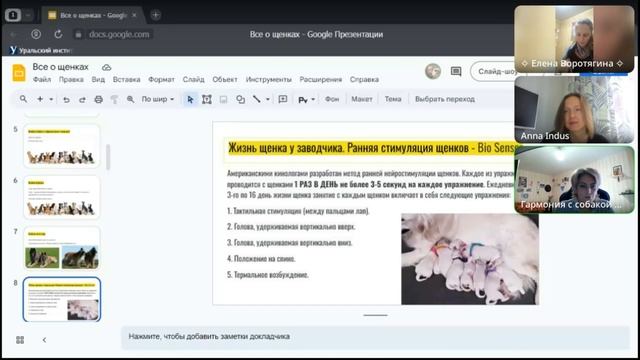Click list item '1. Тактильная стимуляция'
Screen dimensions: 640x360
(x=298, y=211)
